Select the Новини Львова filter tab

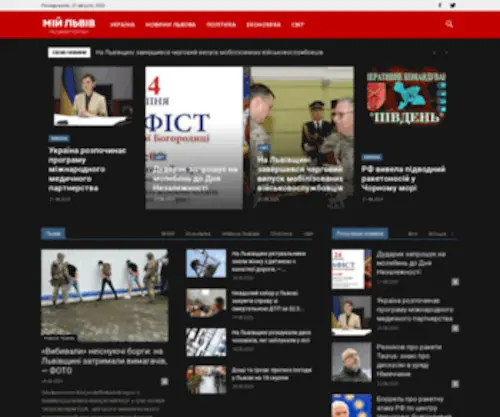pos(240,234)
